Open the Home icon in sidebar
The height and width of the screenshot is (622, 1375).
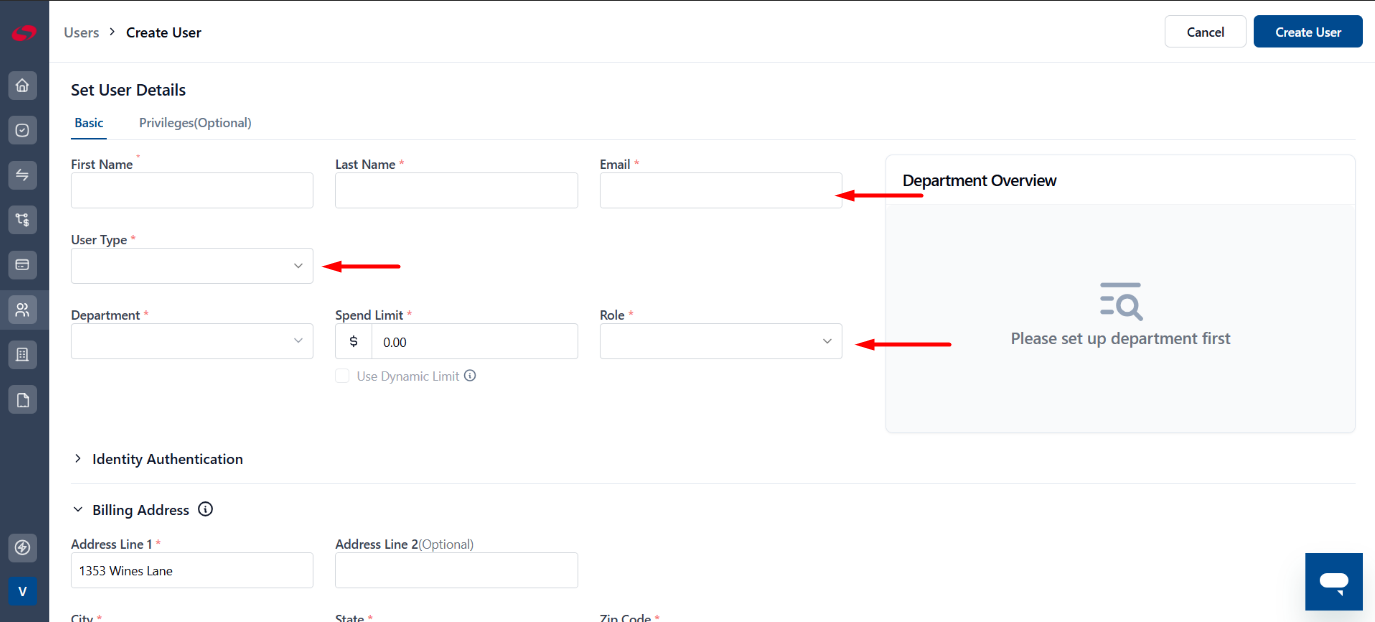23,85
